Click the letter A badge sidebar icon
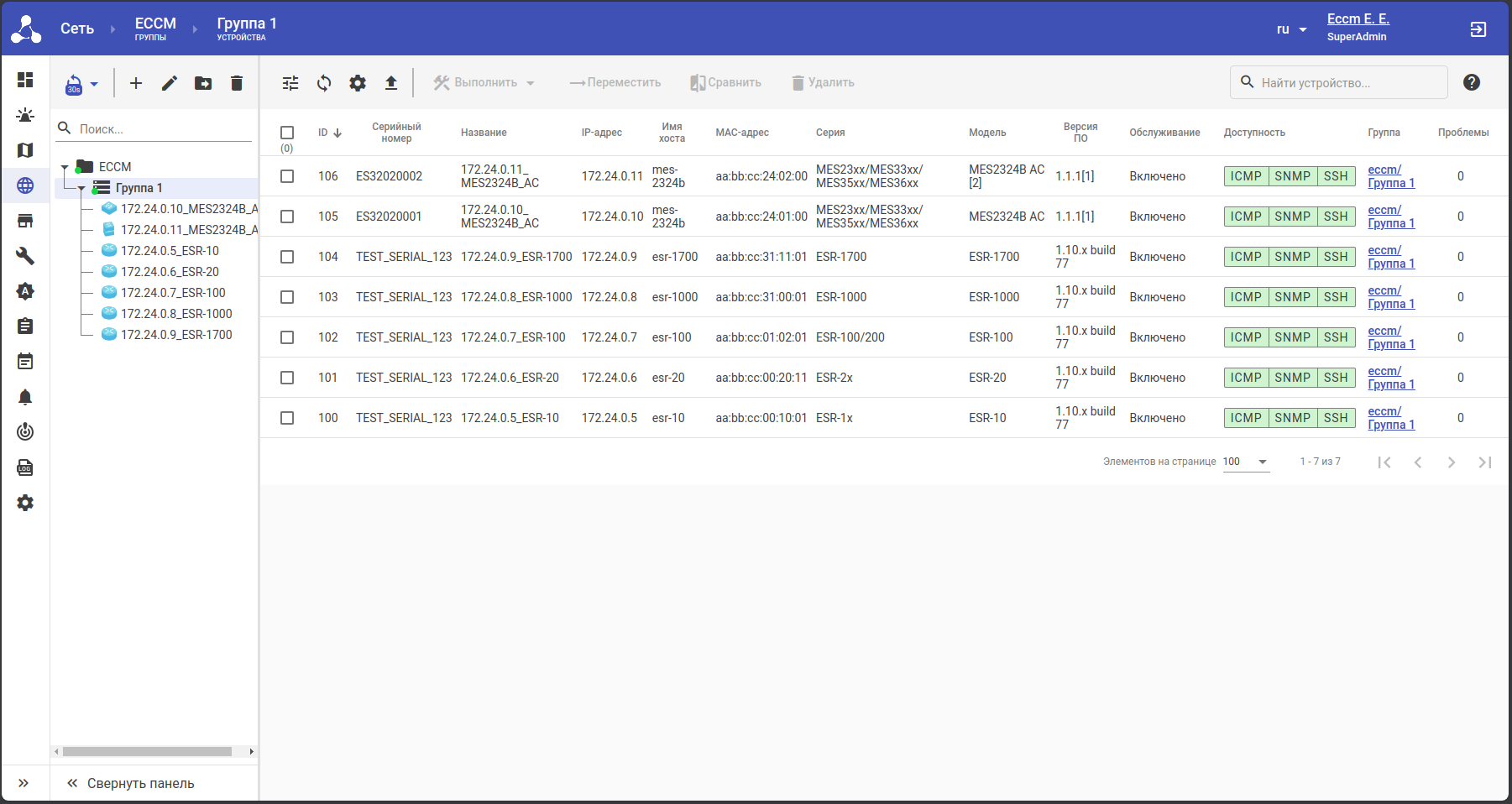 25,291
